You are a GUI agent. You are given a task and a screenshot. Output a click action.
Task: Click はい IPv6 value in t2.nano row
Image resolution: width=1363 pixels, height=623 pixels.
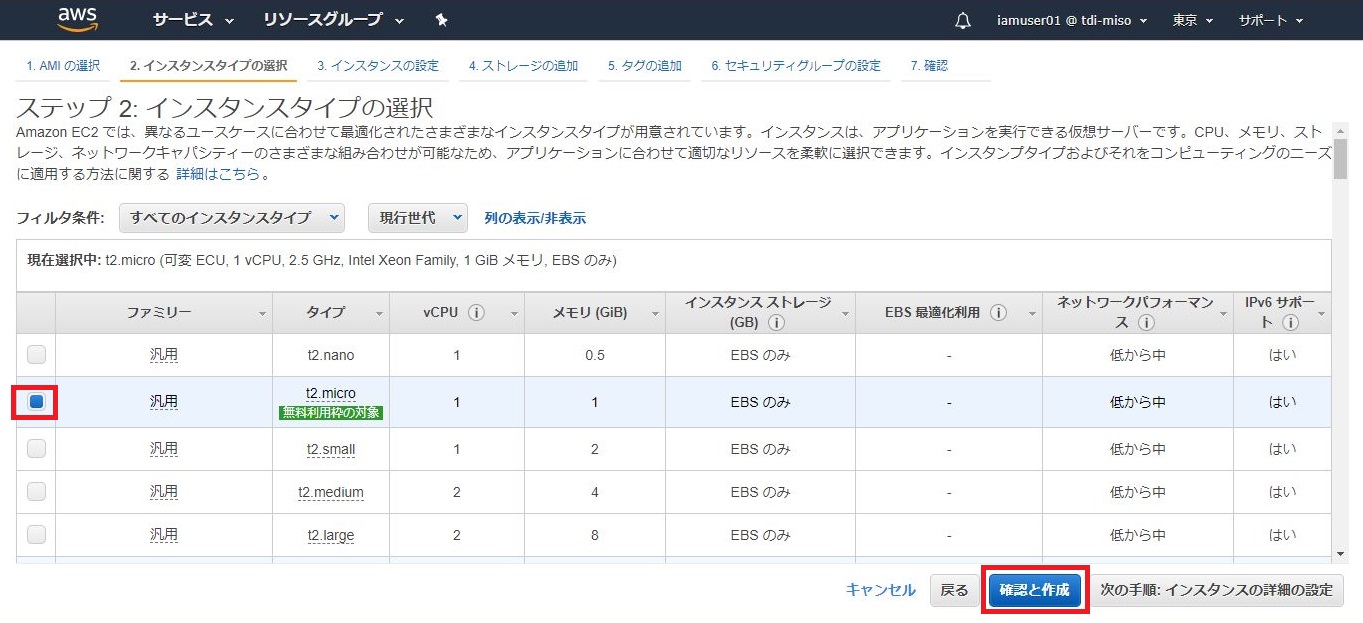tap(1283, 355)
